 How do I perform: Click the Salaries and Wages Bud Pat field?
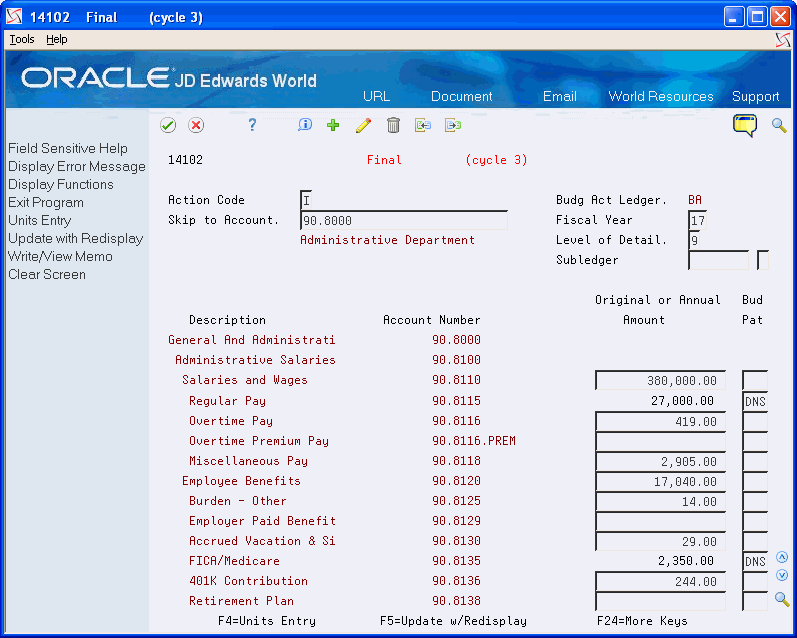(x=755, y=380)
